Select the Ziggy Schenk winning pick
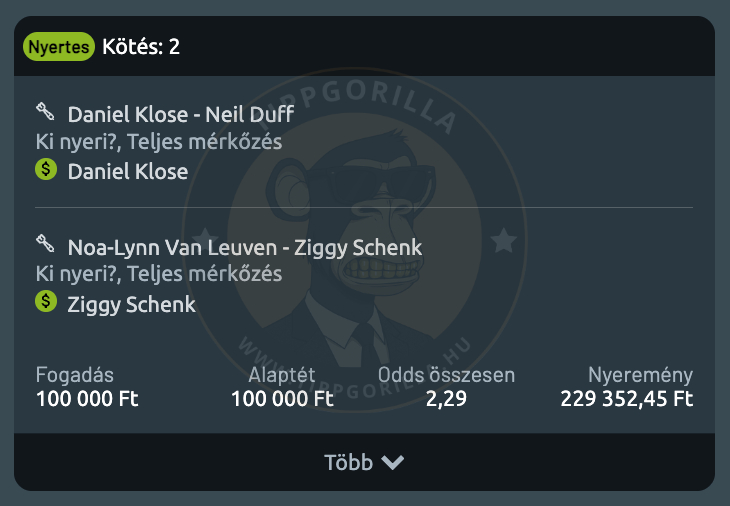Viewport: 730px width, 506px height. click(x=131, y=305)
